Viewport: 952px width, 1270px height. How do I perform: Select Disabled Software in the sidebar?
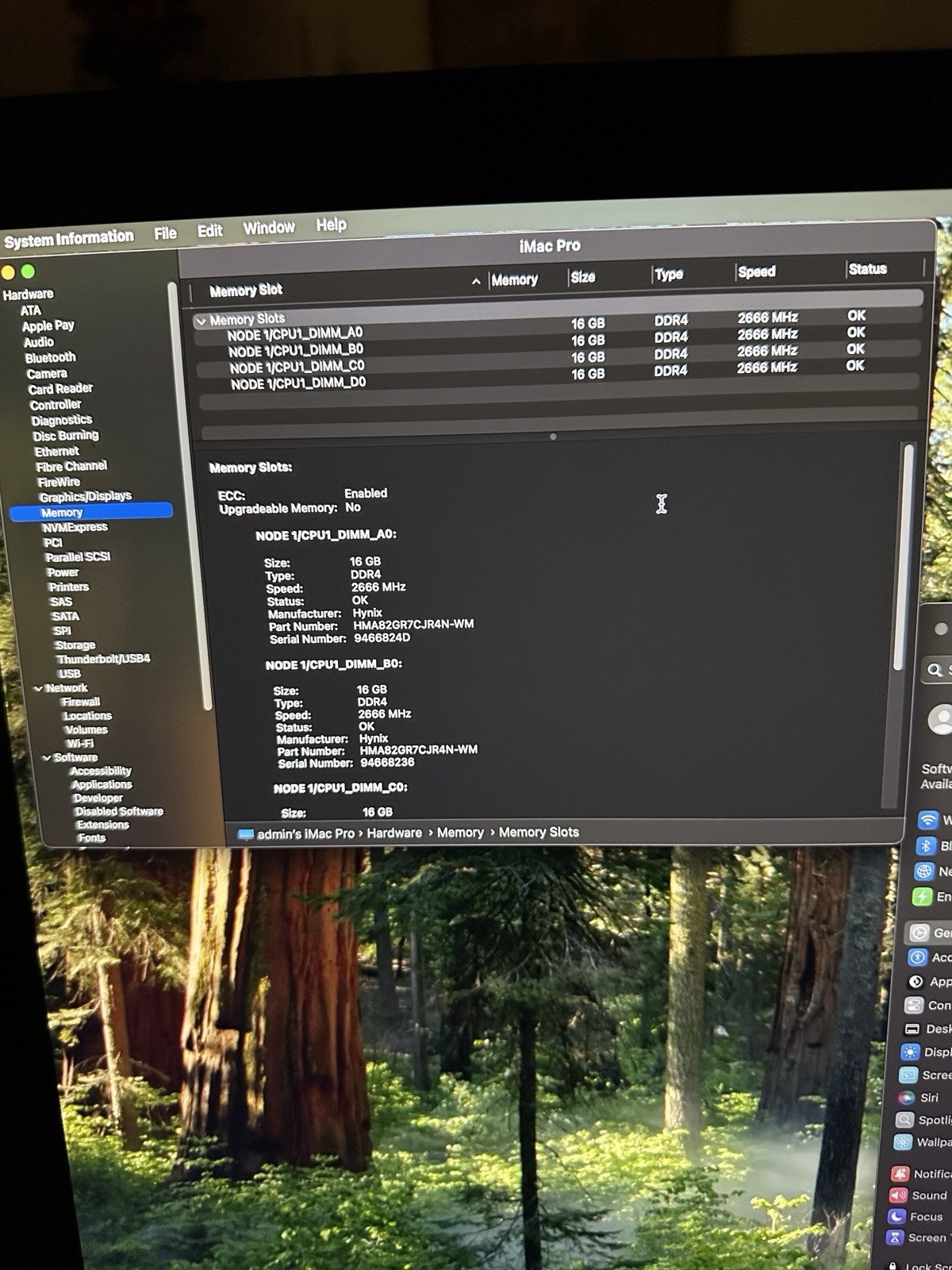[119, 811]
